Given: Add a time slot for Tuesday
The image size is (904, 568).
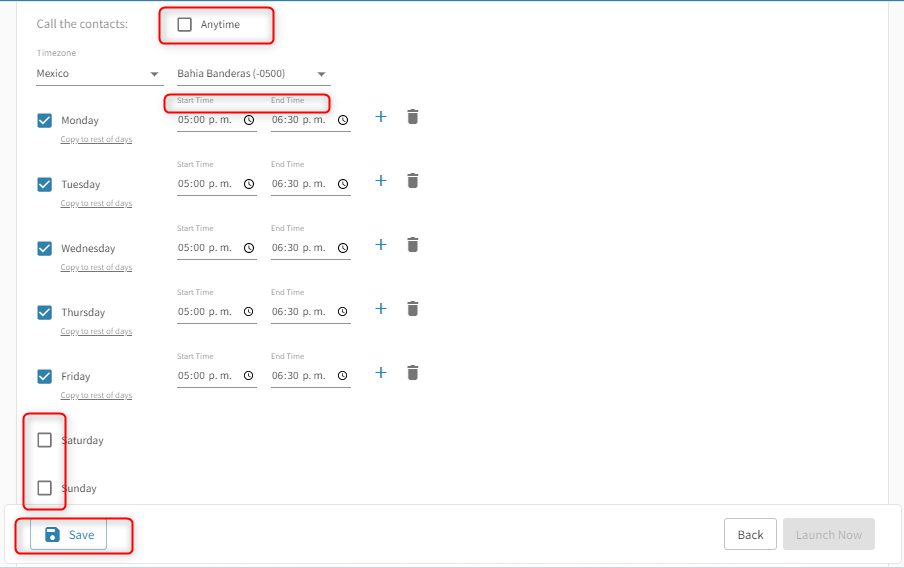Looking at the screenshot, I should [380, 181].
